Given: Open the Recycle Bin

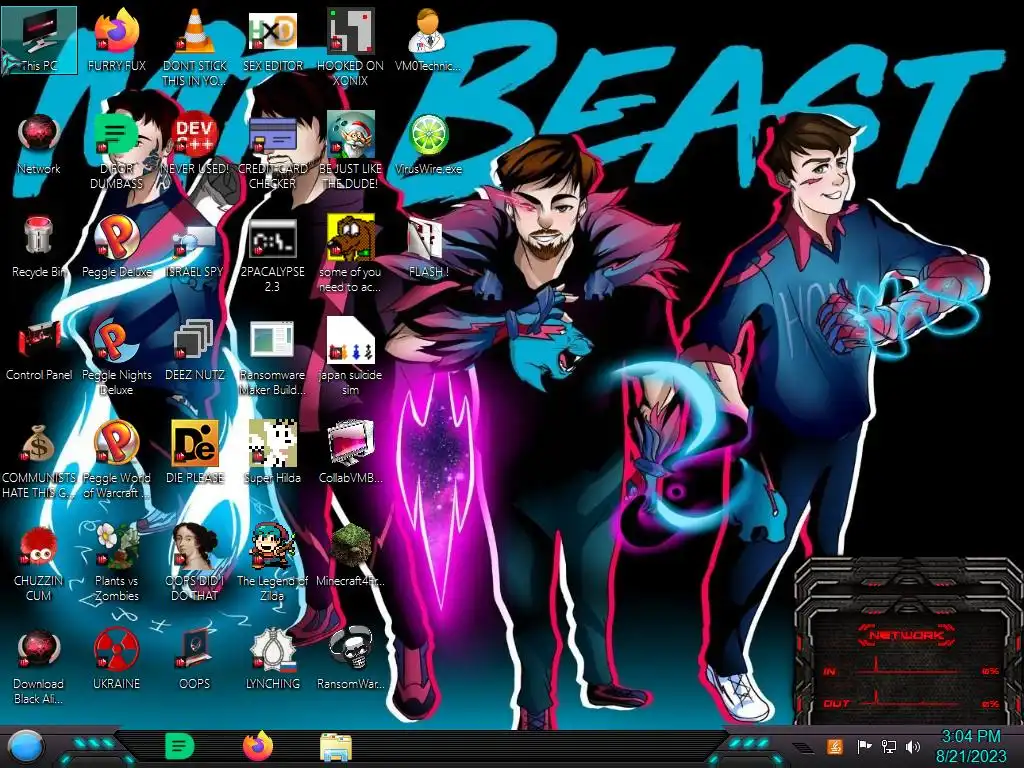Looking at the screenshot, I should point(39,247).
